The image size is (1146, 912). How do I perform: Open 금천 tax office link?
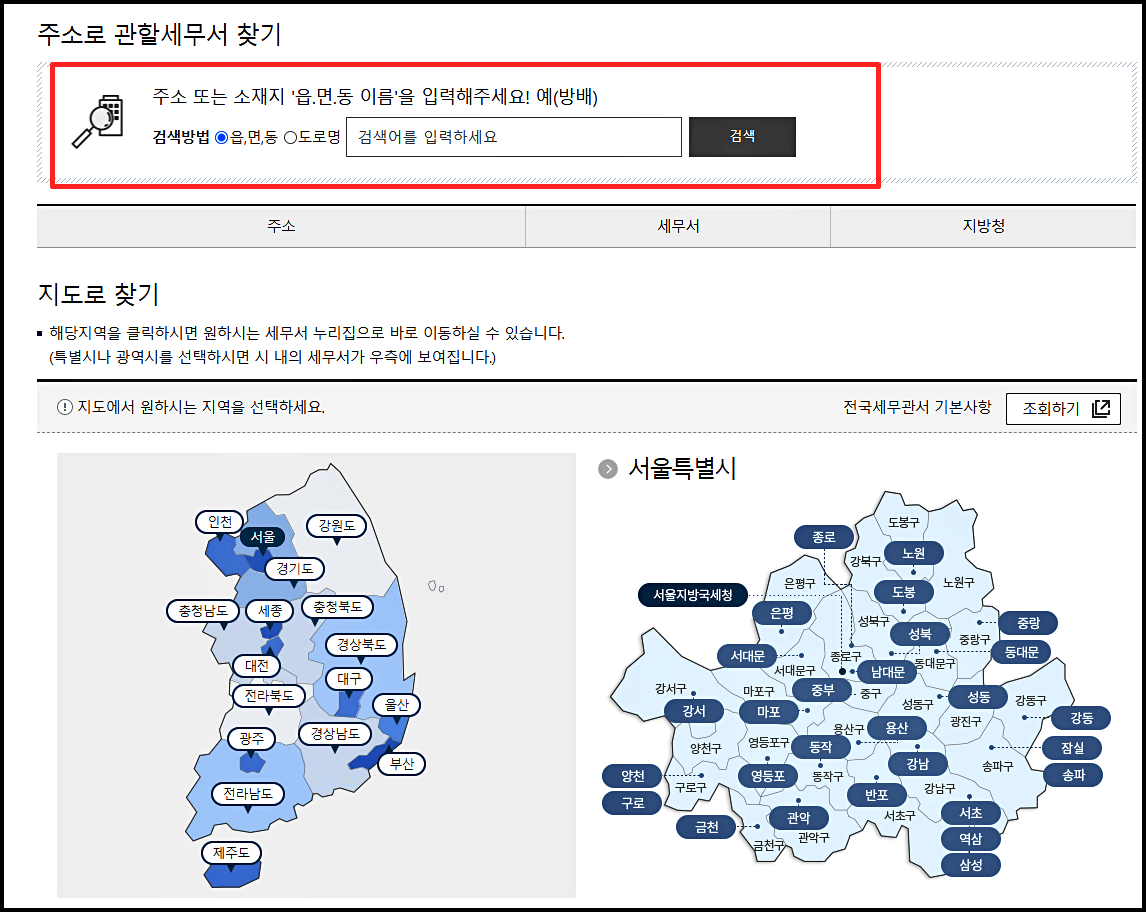[x=706, y=827]
